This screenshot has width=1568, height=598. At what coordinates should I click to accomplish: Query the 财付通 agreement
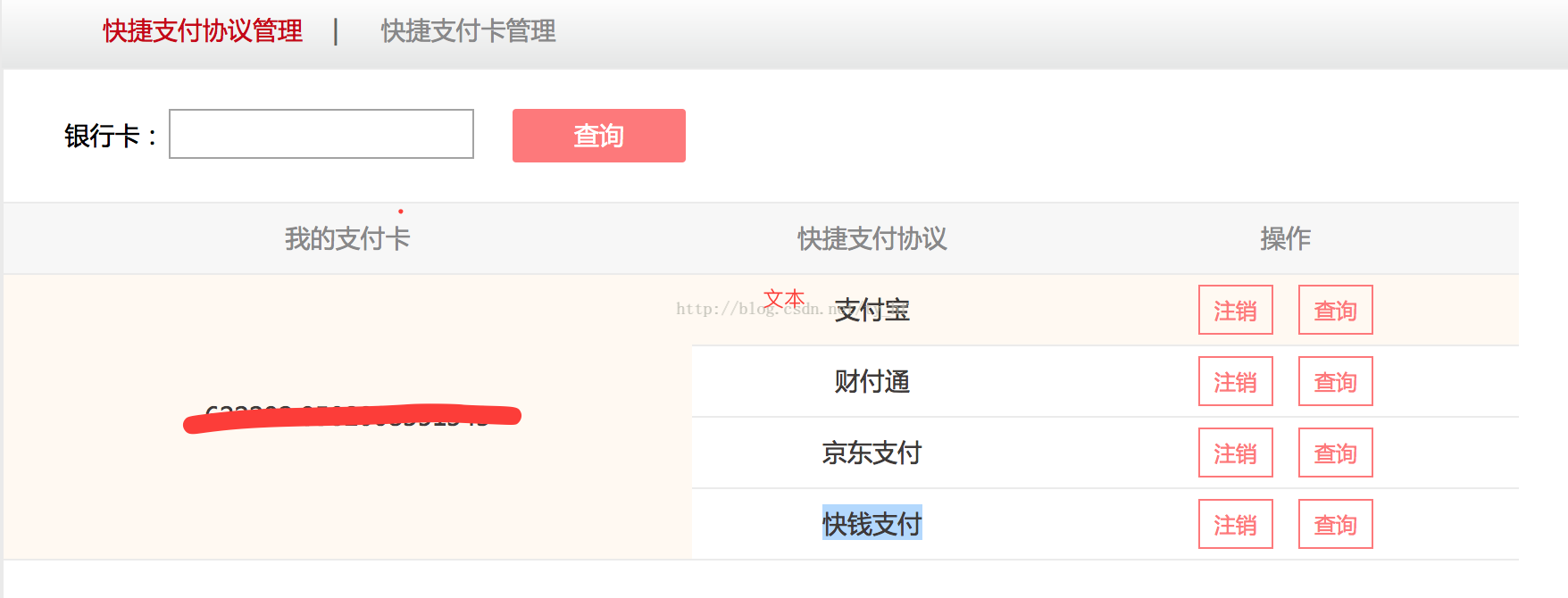1335,381
